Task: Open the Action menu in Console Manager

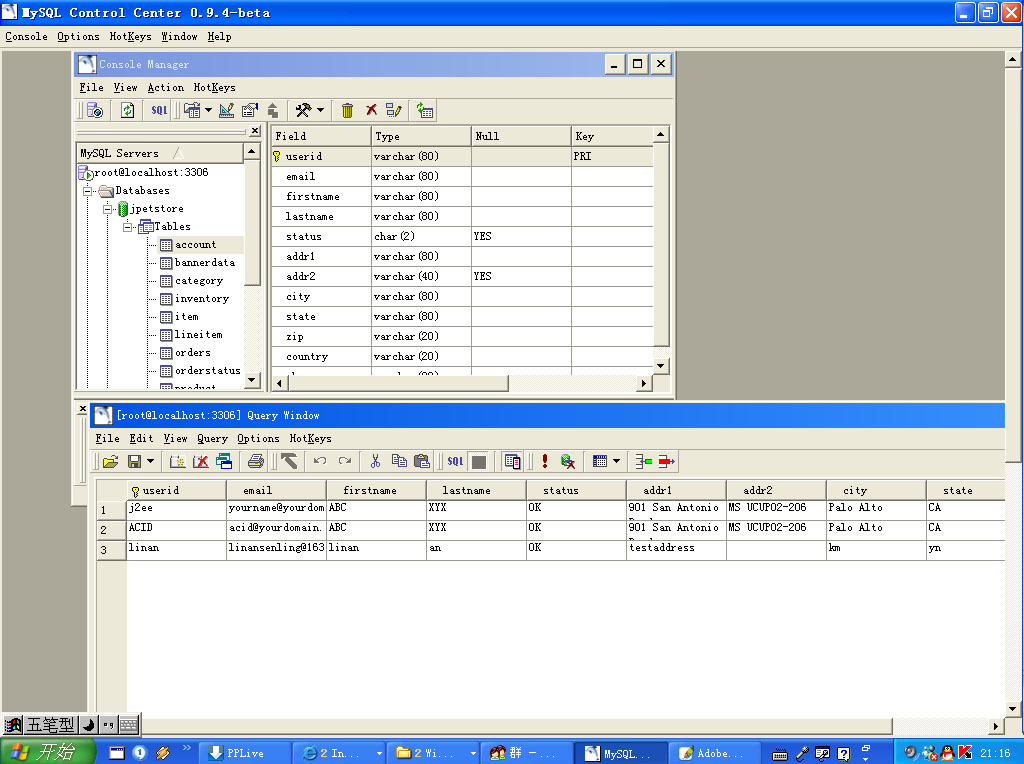Action: [x=165, y=88]
